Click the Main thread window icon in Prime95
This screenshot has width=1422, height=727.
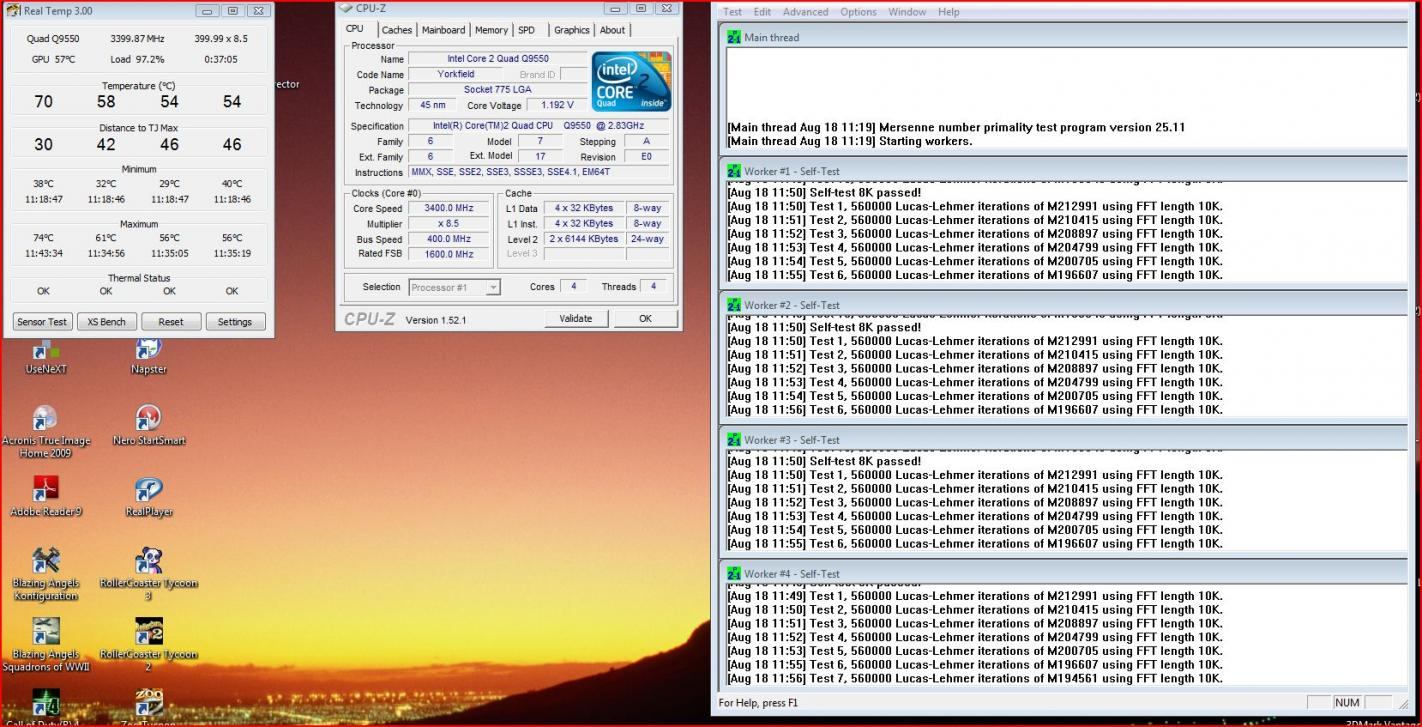click(x=735, y=37)
